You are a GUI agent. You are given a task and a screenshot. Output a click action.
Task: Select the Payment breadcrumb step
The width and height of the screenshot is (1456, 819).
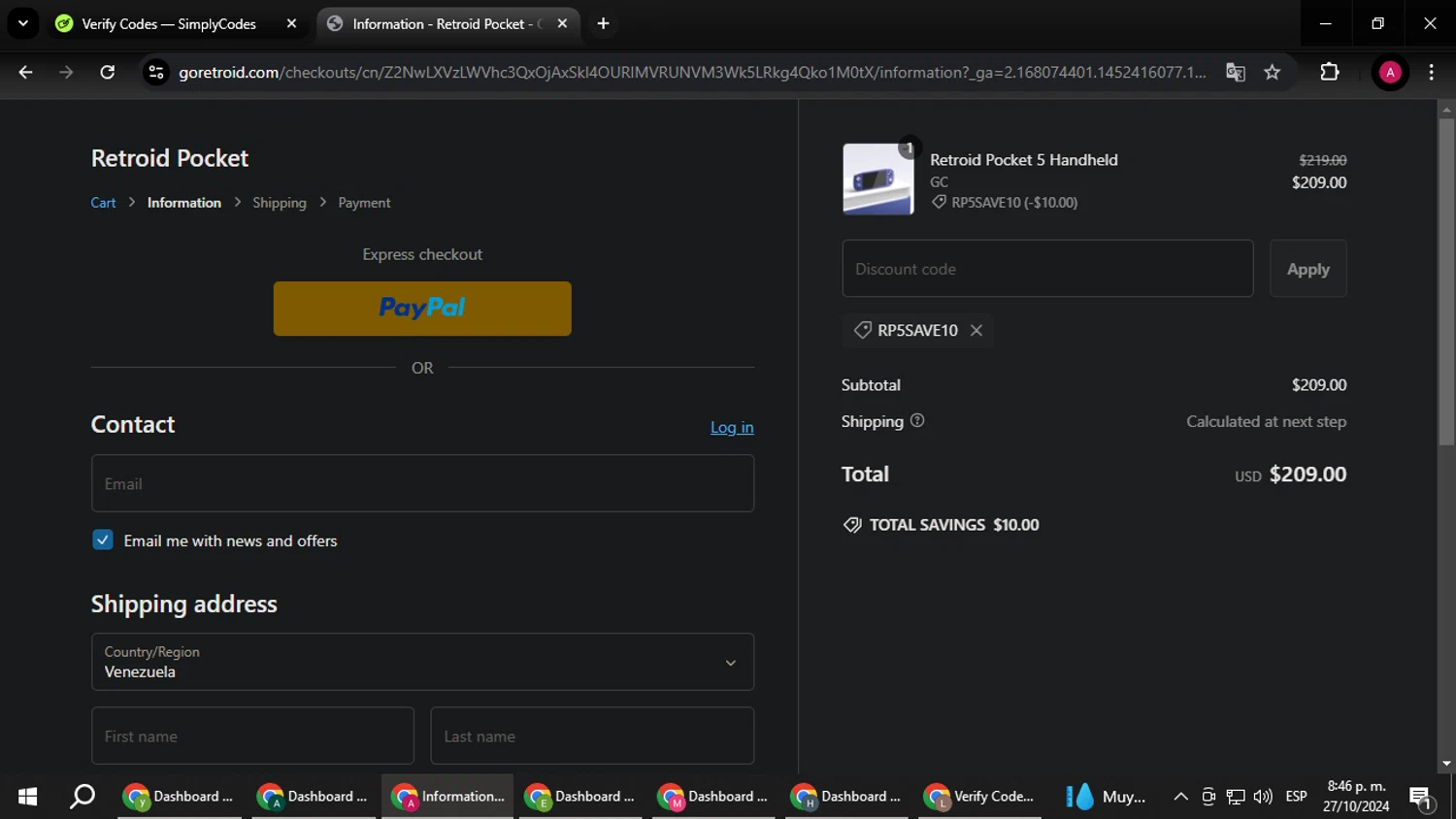(364, 203)
